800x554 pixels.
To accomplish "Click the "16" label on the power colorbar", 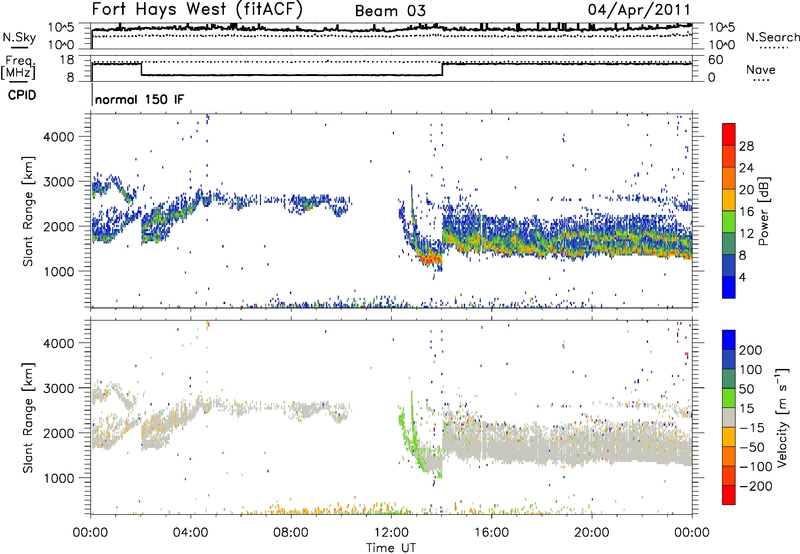I will click(746, 212).
